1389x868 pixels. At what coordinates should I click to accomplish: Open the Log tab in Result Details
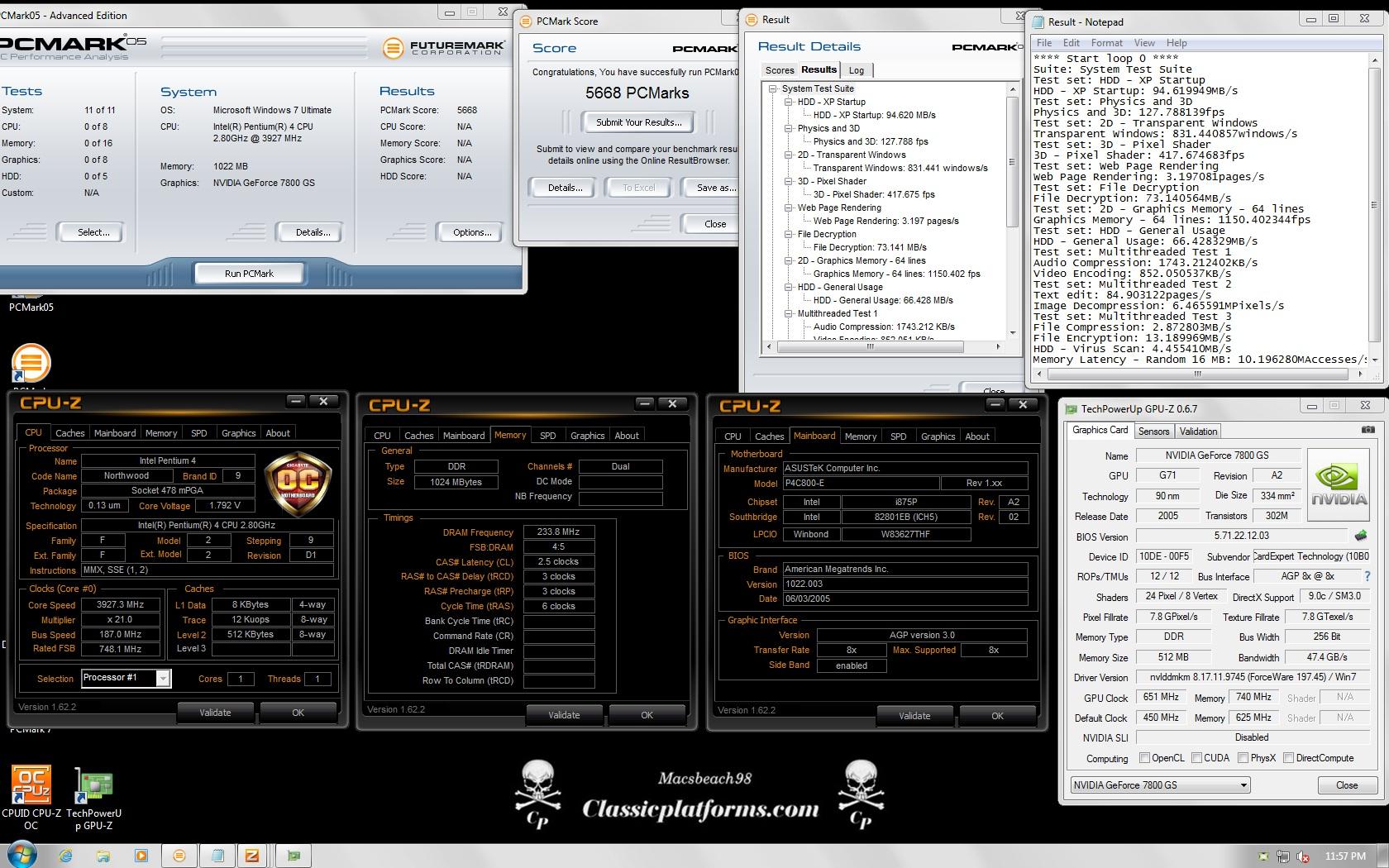pos(857,70)
